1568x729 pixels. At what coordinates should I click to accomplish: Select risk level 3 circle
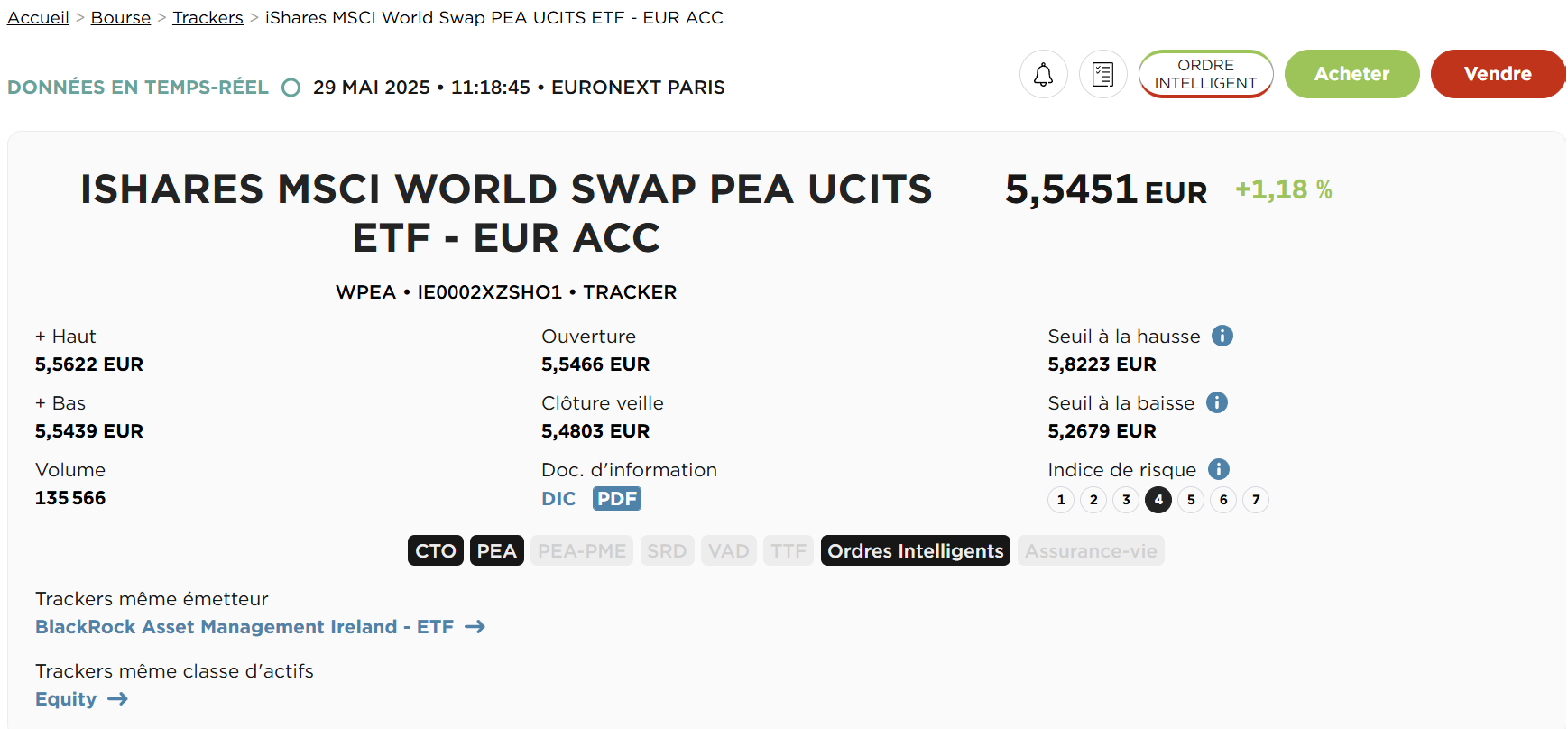tap(1126, 500)
